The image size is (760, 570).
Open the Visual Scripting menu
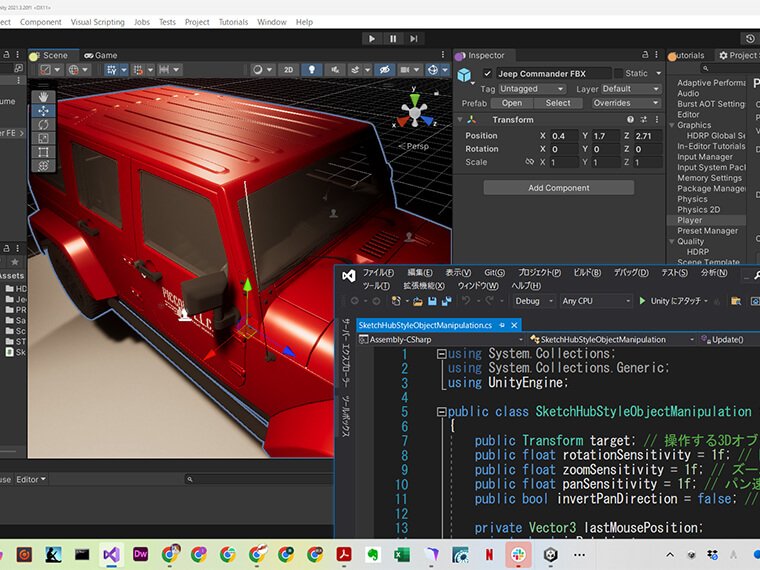97,22
